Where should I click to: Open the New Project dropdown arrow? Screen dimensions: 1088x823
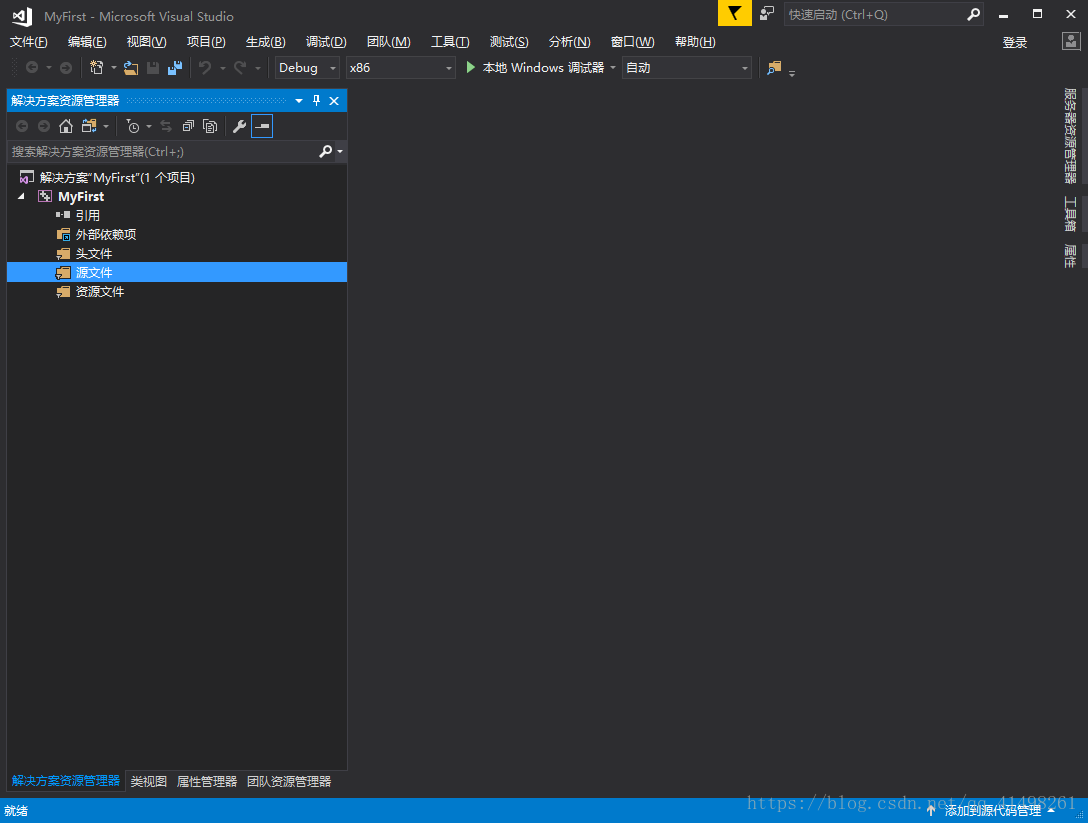tap(114, 67)
